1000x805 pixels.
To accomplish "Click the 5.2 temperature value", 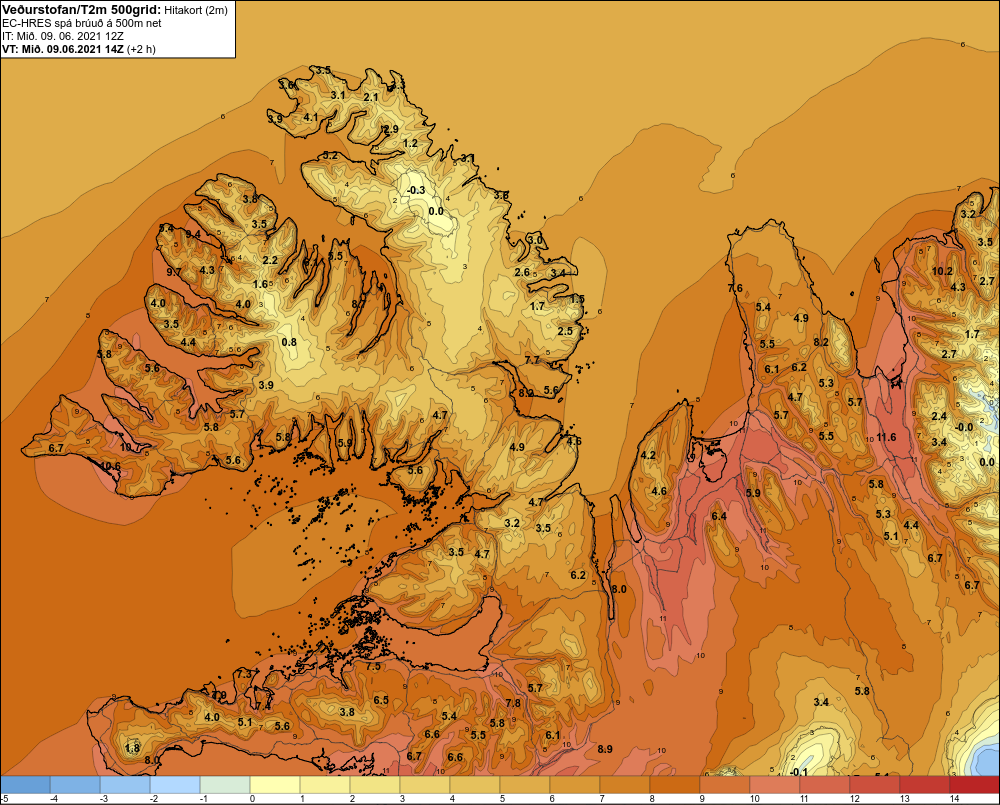I will pos(330,155).
